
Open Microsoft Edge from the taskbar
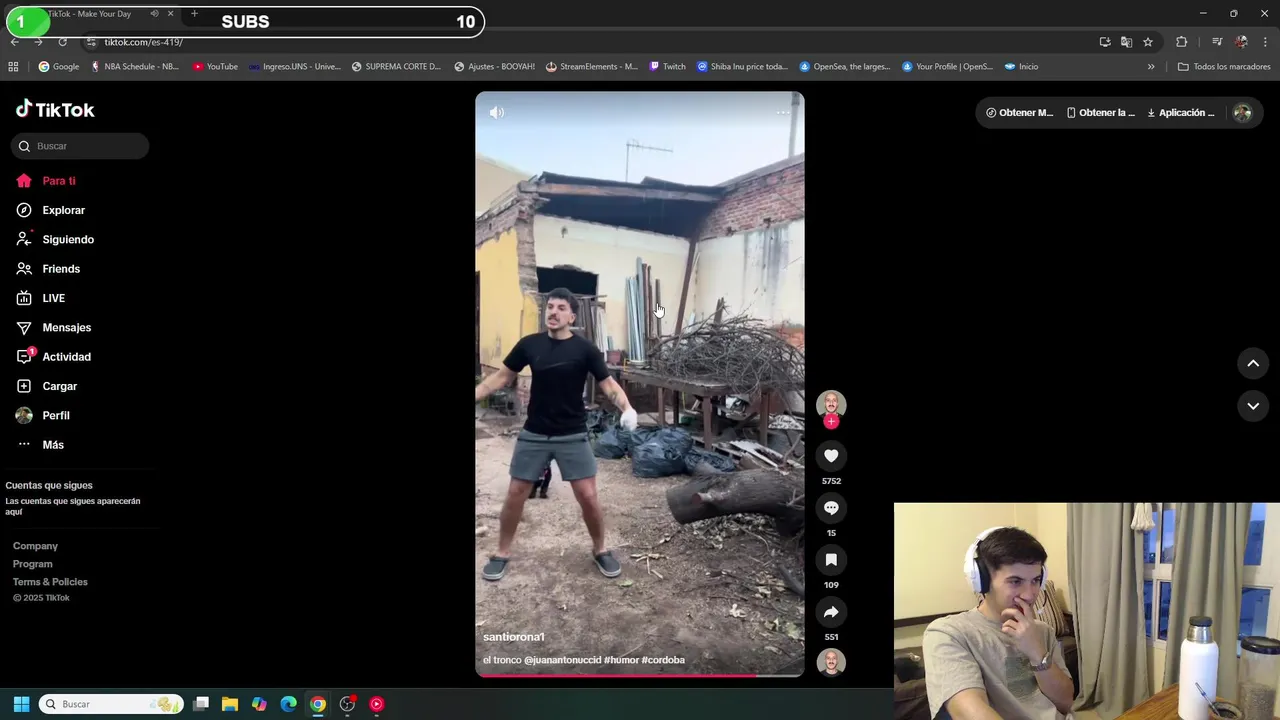click(x=288, y=704)
